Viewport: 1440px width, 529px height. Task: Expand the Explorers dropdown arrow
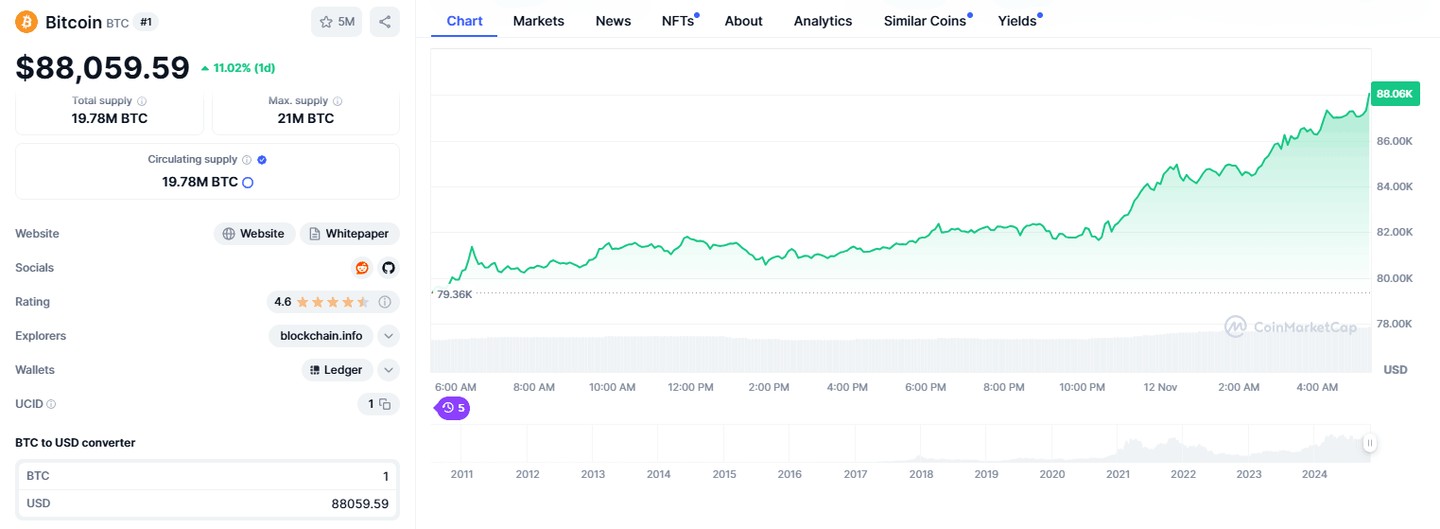point(389,336)
